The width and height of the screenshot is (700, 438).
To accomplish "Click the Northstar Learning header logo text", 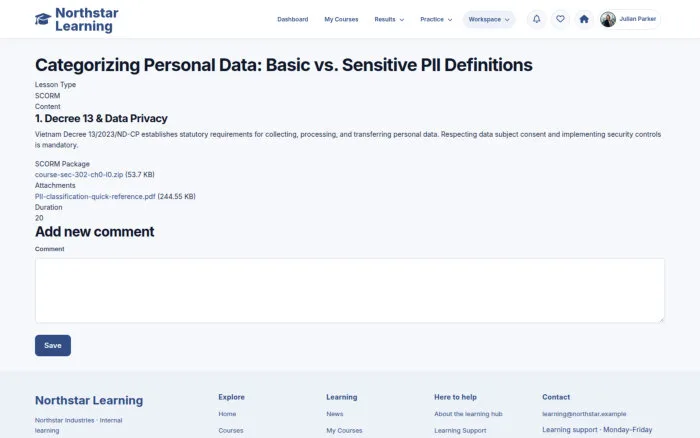I will (87, 19).
